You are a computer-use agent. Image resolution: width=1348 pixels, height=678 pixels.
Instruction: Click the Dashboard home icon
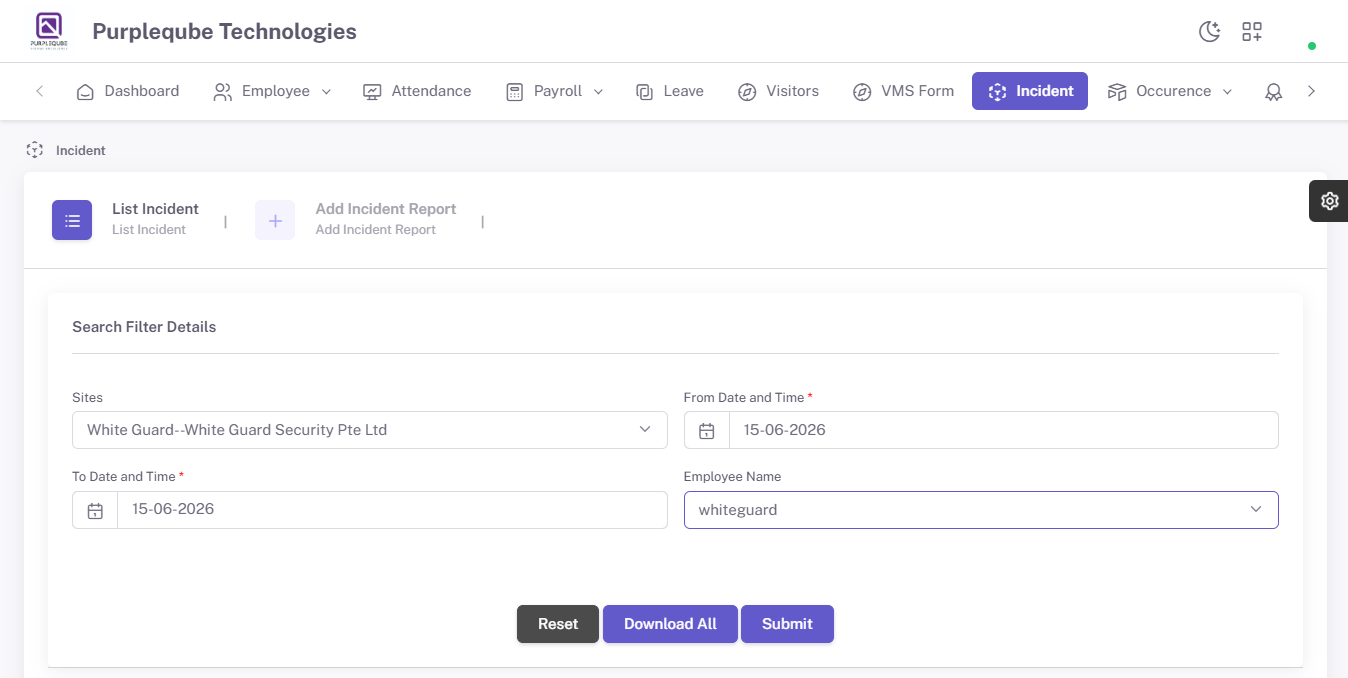(86, 92)
